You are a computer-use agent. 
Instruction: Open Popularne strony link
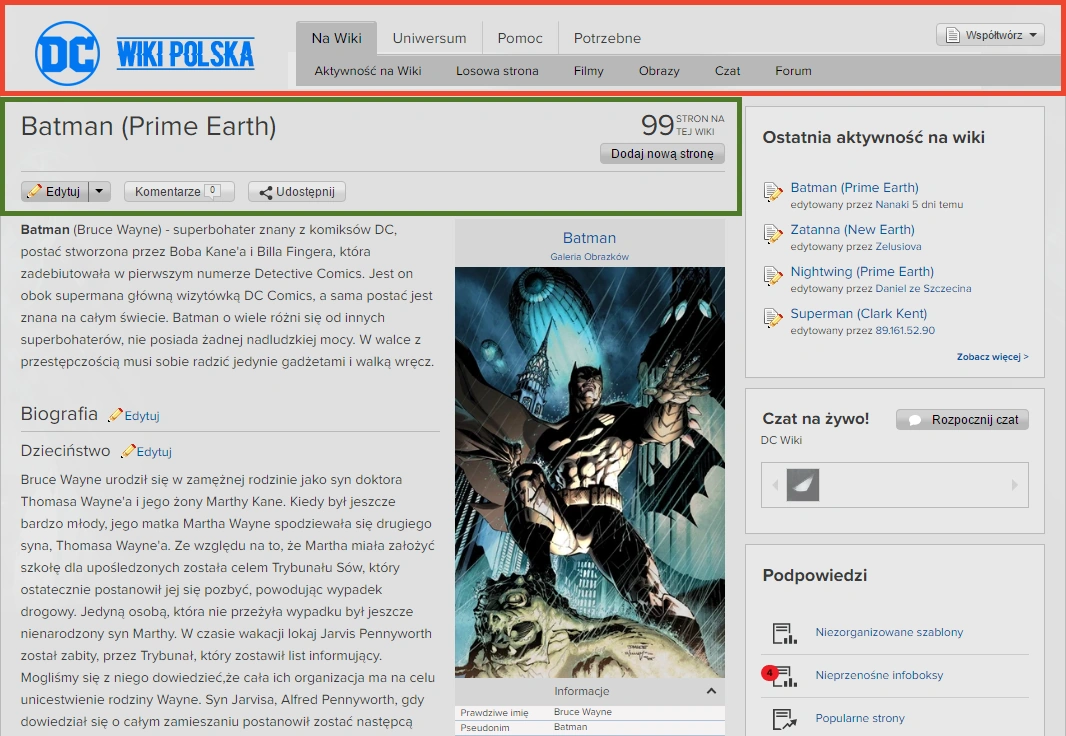click(860, 718)
